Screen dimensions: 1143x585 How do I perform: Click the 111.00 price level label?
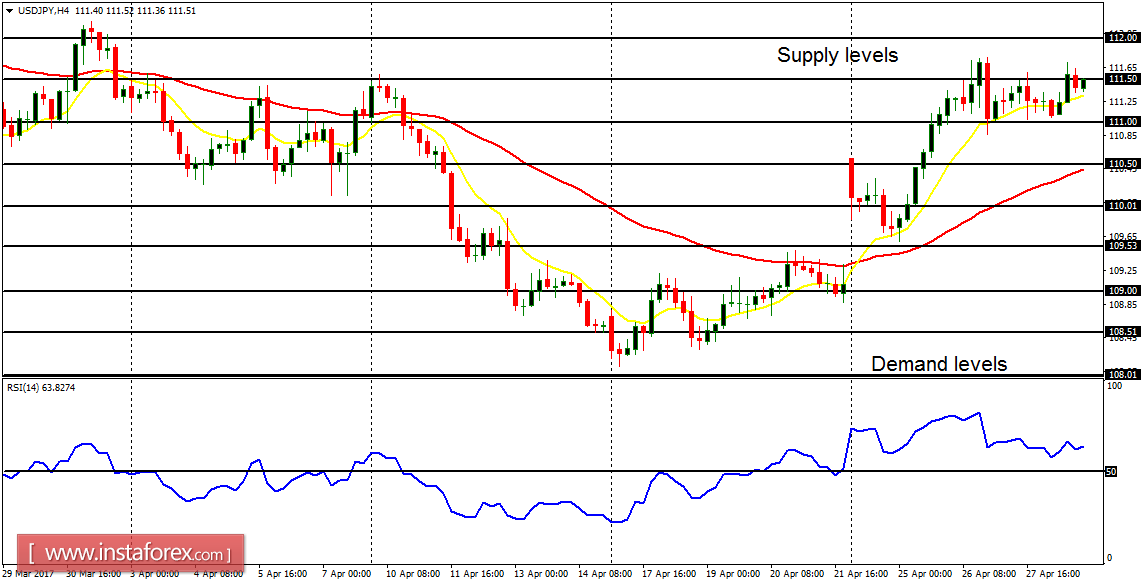pos(1123,122)
